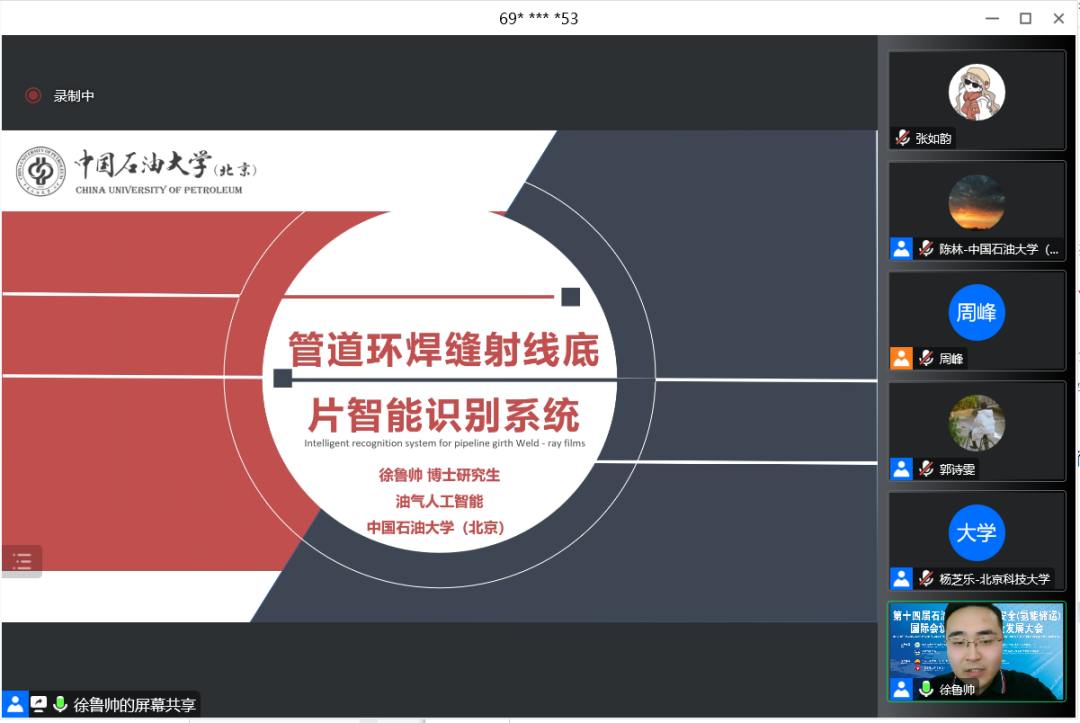Screen dimensions: 1080x723
Task: Click the green active microphone icon in share bar
Action: (x=60, y=704)
